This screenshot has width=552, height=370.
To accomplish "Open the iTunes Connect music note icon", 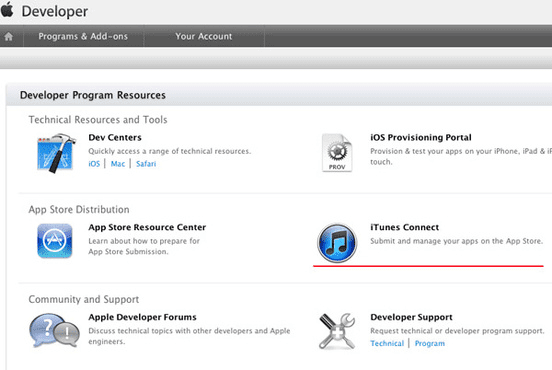I will click(x=337, y=243).
